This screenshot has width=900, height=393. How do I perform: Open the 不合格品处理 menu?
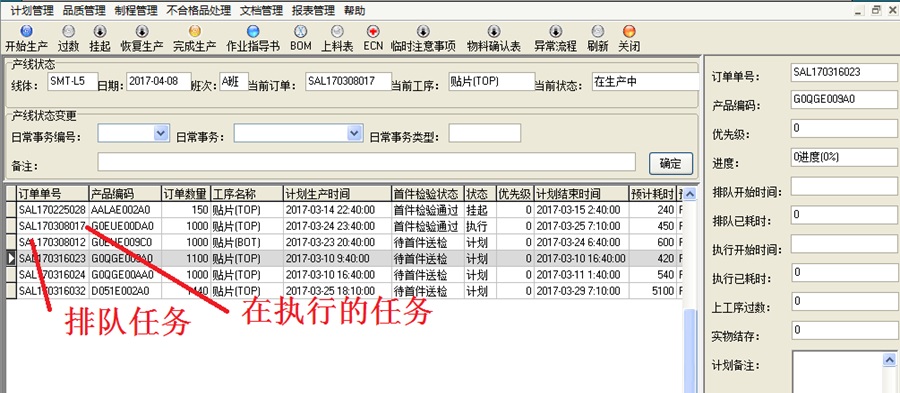[199, 10]
